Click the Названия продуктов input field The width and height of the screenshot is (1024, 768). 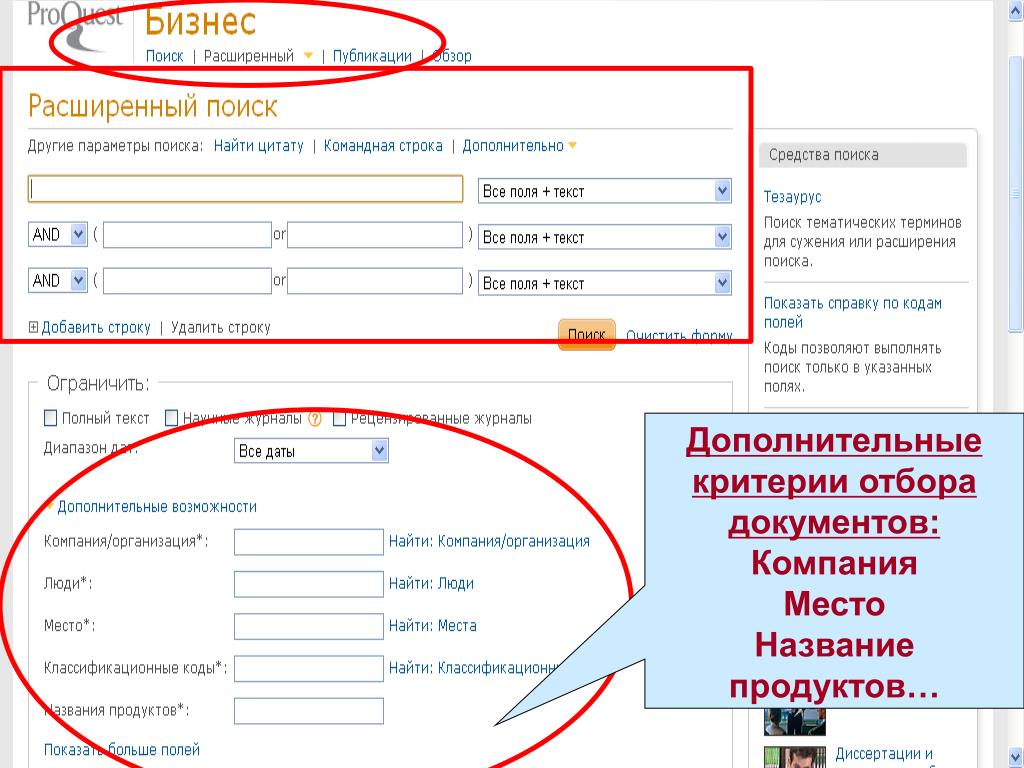[x=308, y=711]
